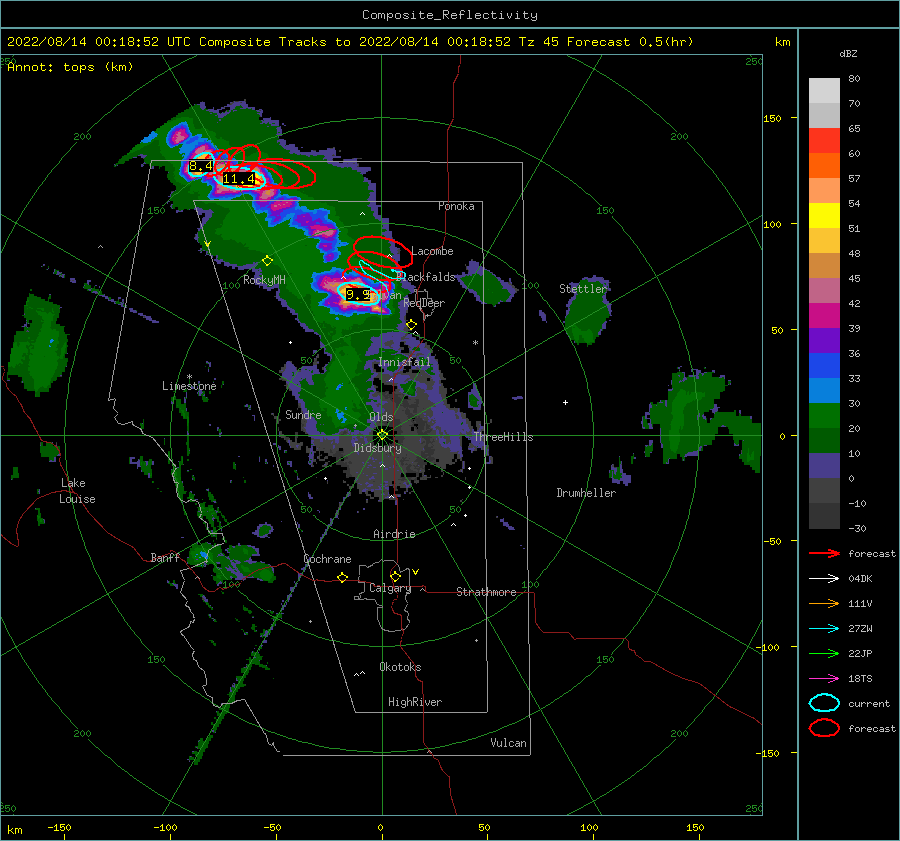Click the Drumheller label
900x841 pixels.
[586, 493]
